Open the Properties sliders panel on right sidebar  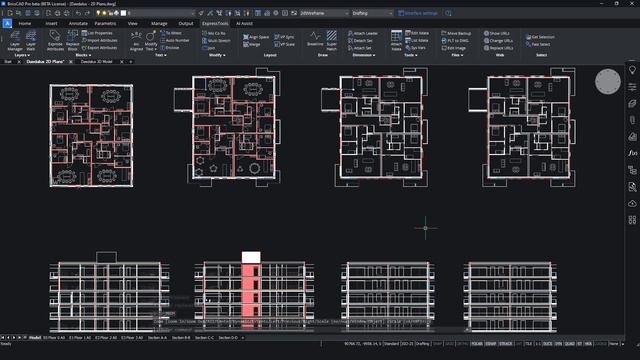coord(632,87)
